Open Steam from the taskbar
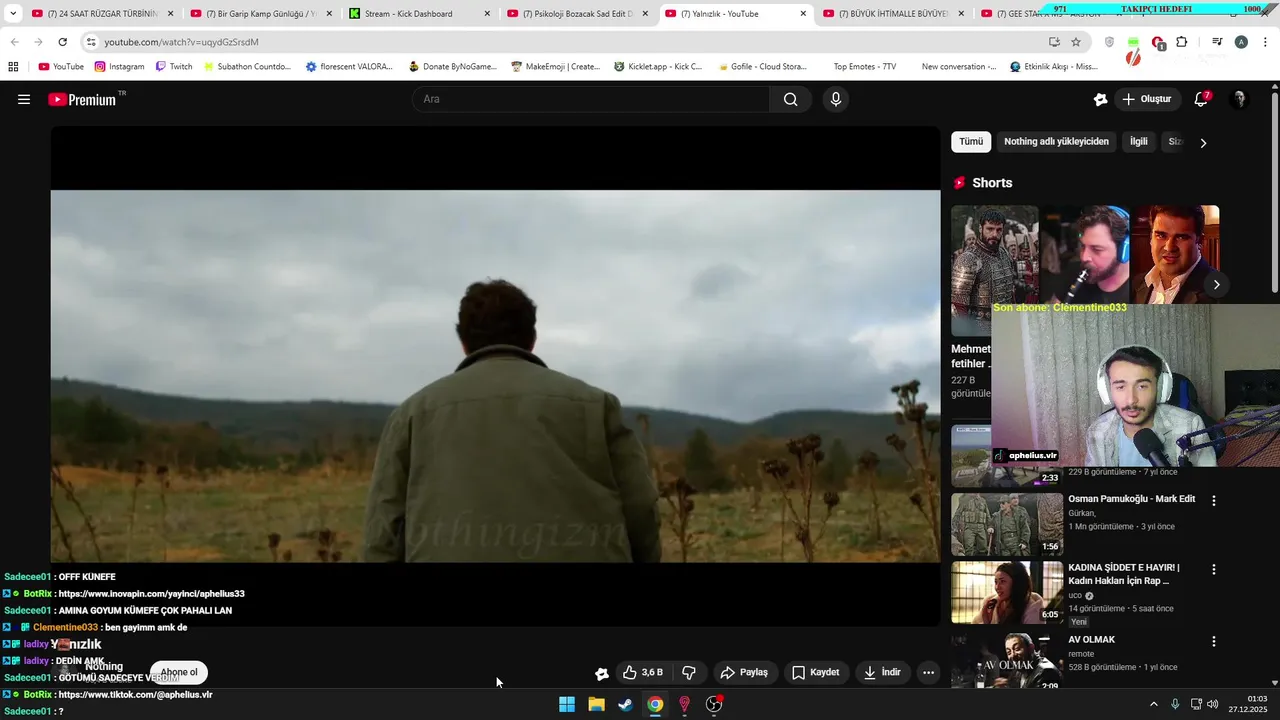The width and height of the screenshot is (1280, 720). (x=625, y=704)
